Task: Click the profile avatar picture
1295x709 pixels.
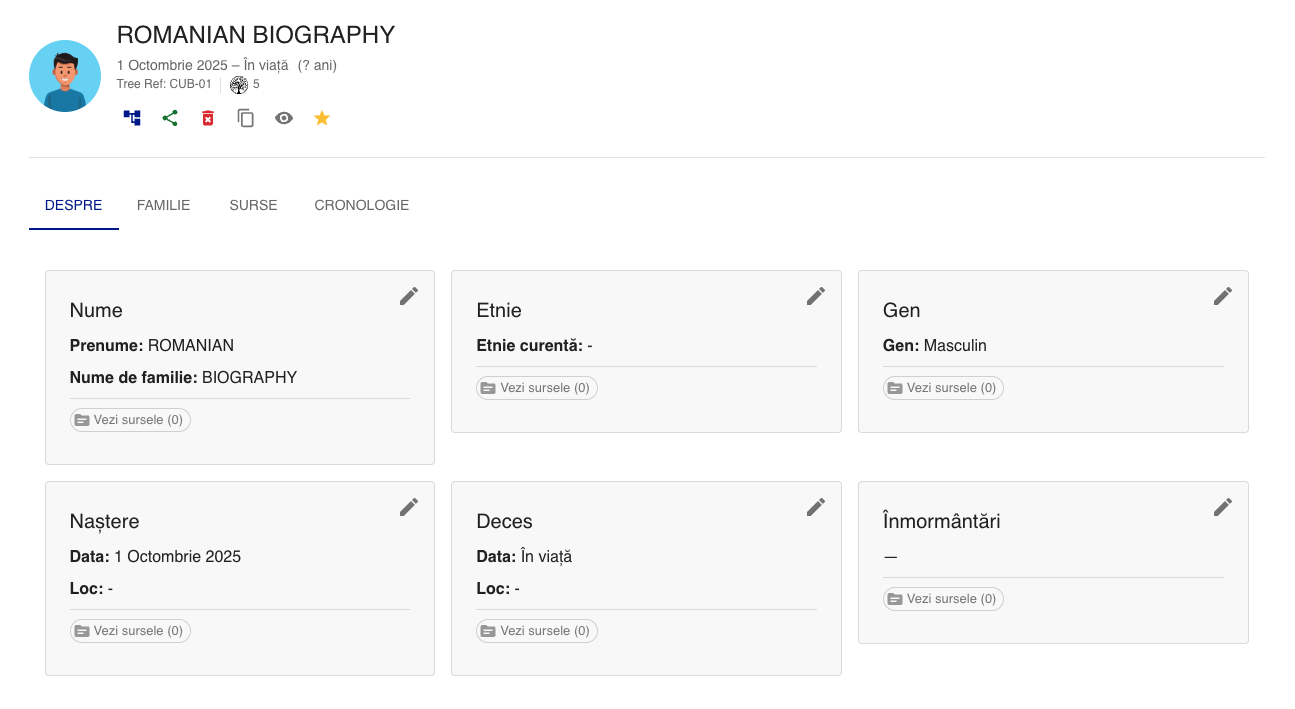Action: (65, 76)
